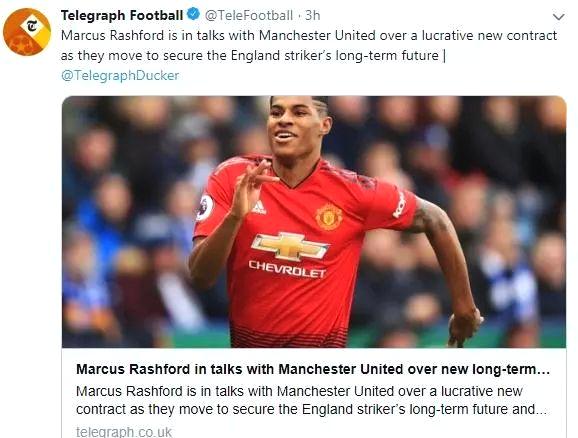Open the 3h tweet timestamp
The width and height of the screenshot is (578, 438).
click(313, 15)
